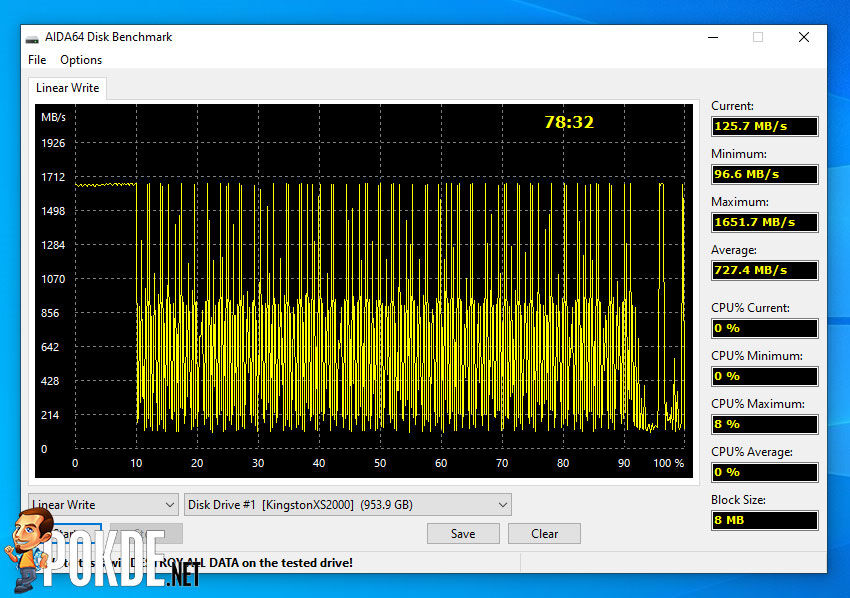Click the CPU% Current value field
The image size is (850, 598).
coord(764,328)
